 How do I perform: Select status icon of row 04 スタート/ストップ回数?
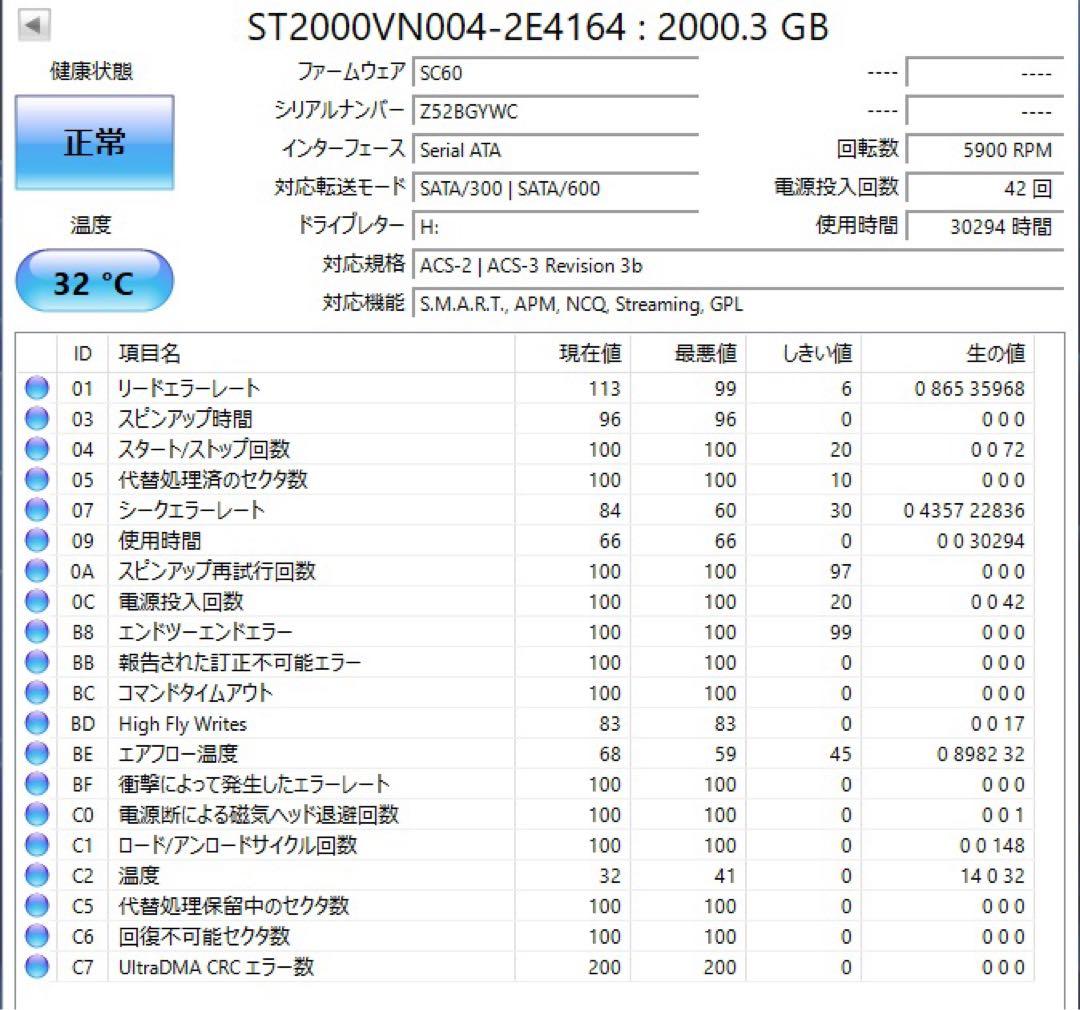37,449
